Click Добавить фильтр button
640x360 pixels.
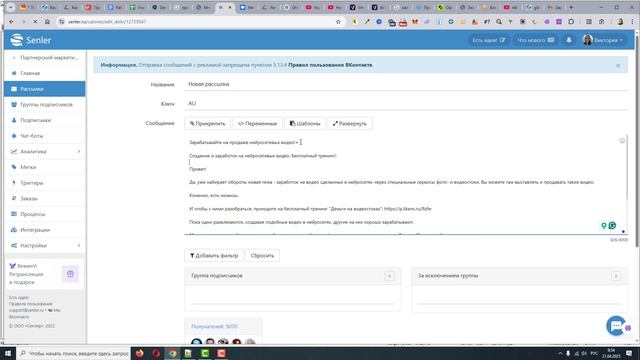click(214, 256)
